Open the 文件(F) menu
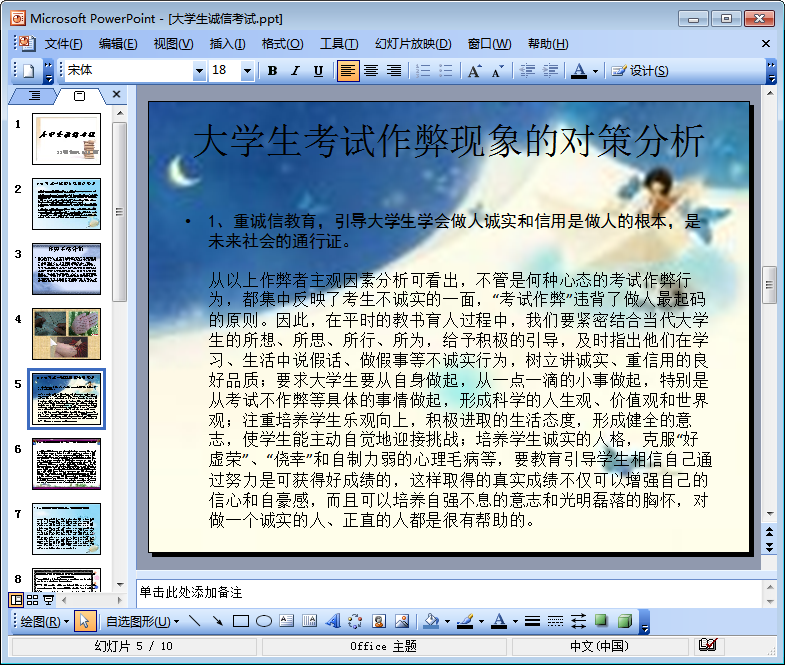The height and width of the screenshot is (665, 785). click(x=63, y=44)
